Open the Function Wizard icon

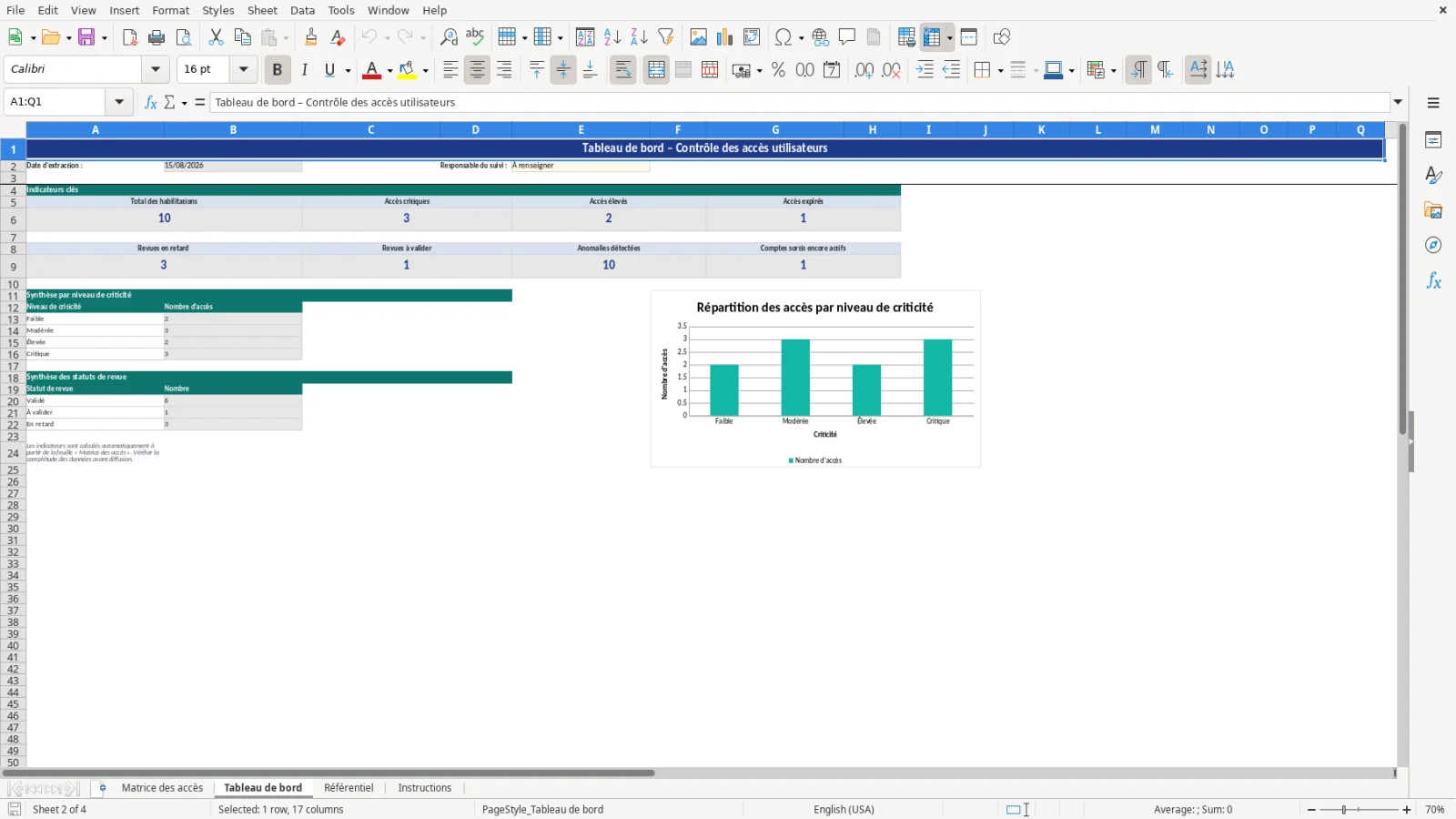tap(151, 102)
